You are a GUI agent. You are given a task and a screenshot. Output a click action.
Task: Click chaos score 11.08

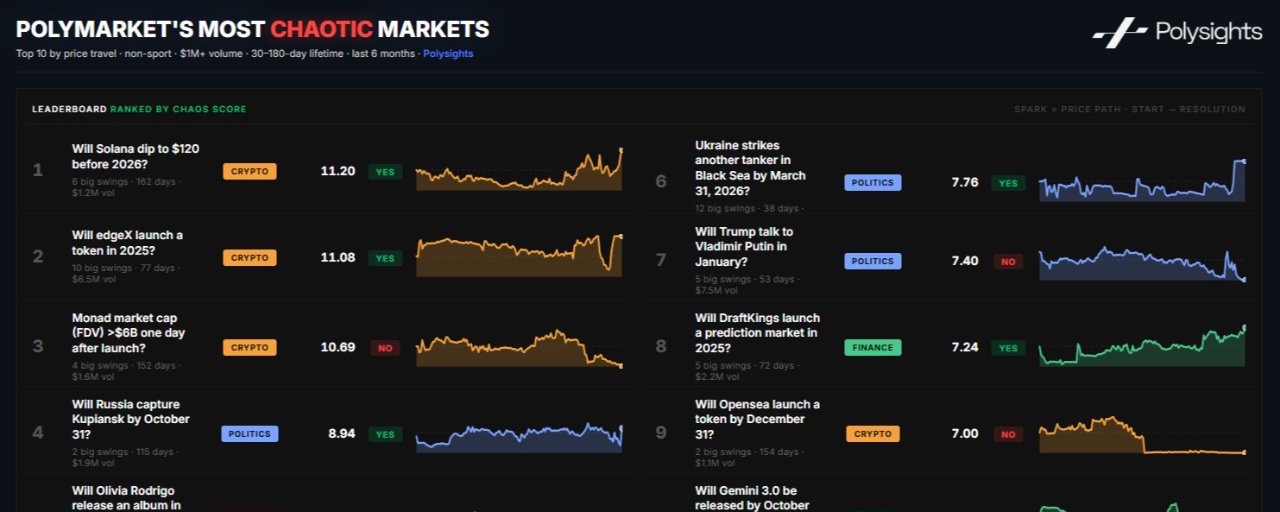point(338,257)
